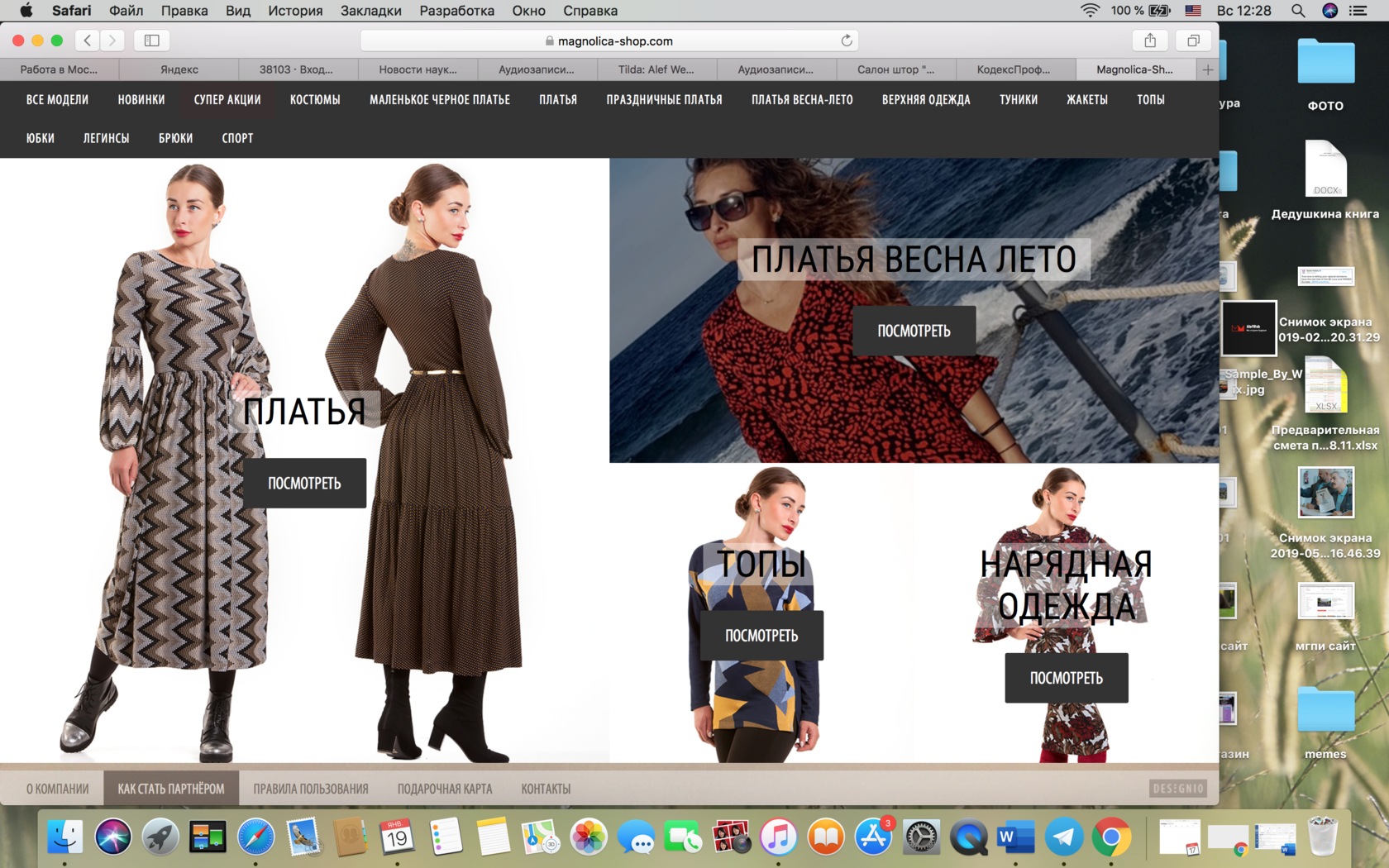
Task: Open the МАЛЕНЬКОЕ ЧЕРНОЕ ПЛАТЬЕ category
Action: tap(440, 100)
